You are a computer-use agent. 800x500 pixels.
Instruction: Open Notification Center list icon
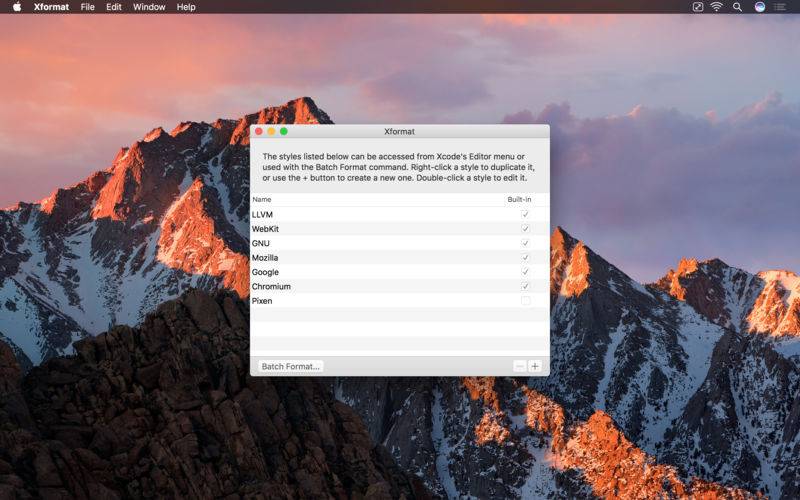[x=780, y=7]
